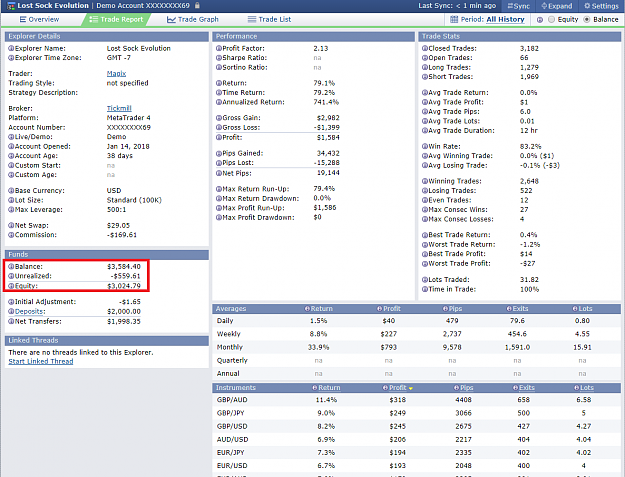Click info icon next to Time in Trade
The image size is (625, 477).
[425, 289]
